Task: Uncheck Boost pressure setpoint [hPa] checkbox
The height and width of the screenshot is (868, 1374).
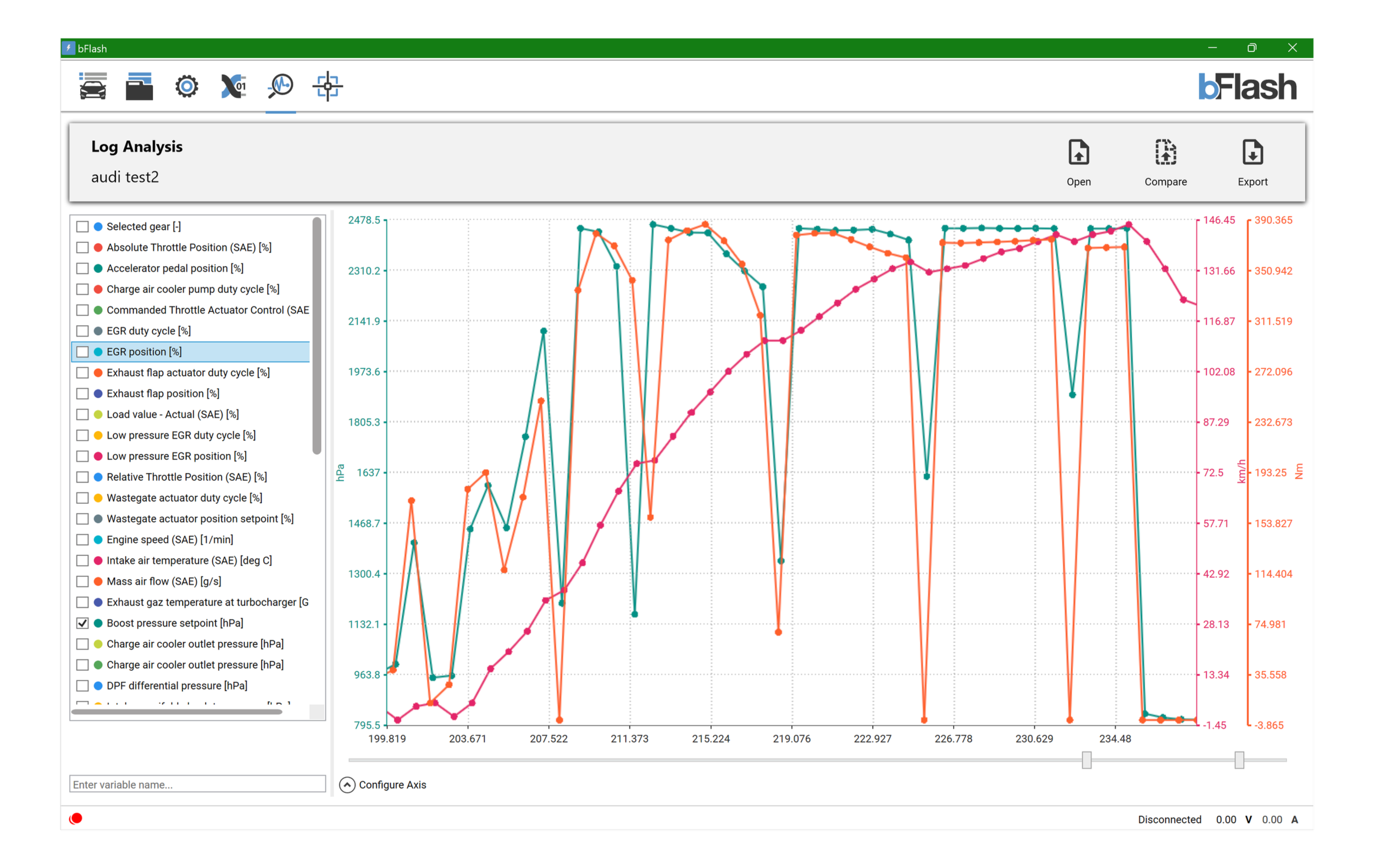Action: point(83,623)
